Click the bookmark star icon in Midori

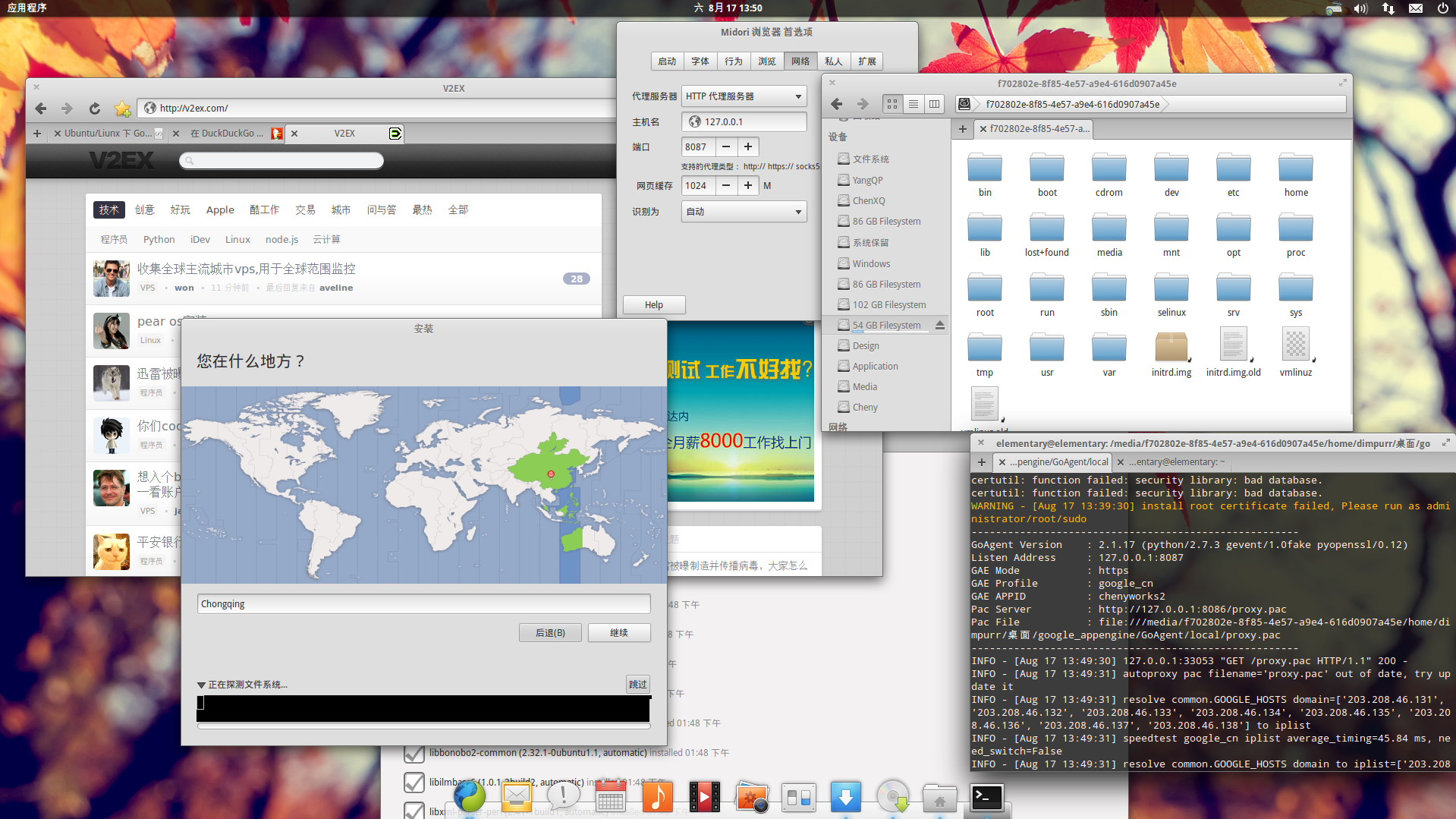pos(121,109)
